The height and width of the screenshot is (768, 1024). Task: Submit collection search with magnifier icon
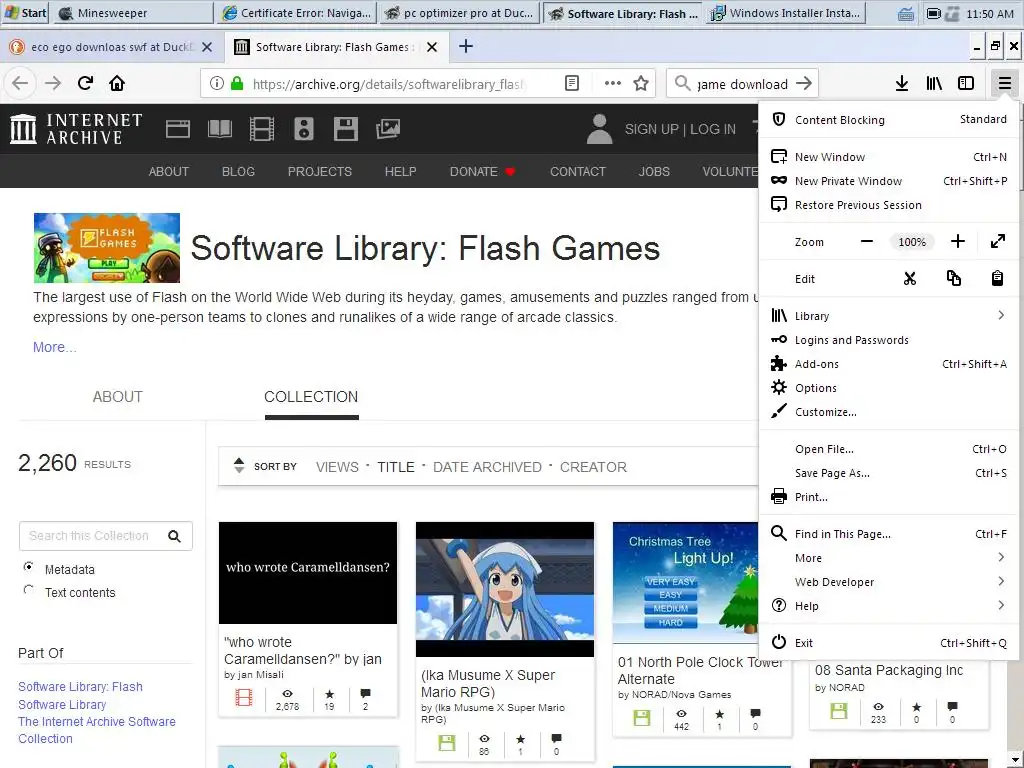point(174,536)
